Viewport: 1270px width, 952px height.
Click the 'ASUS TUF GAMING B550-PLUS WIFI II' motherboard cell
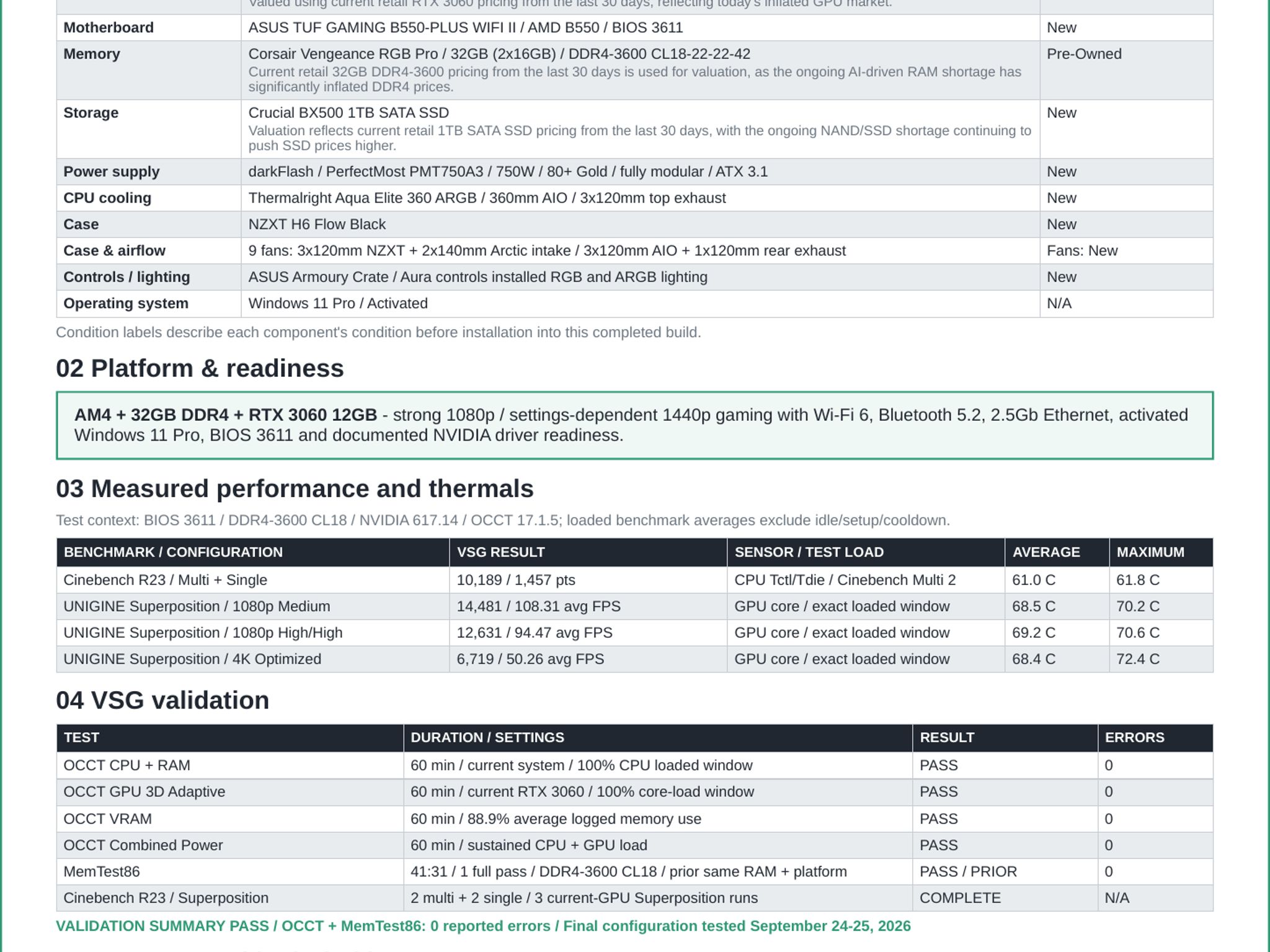(640, 28)
